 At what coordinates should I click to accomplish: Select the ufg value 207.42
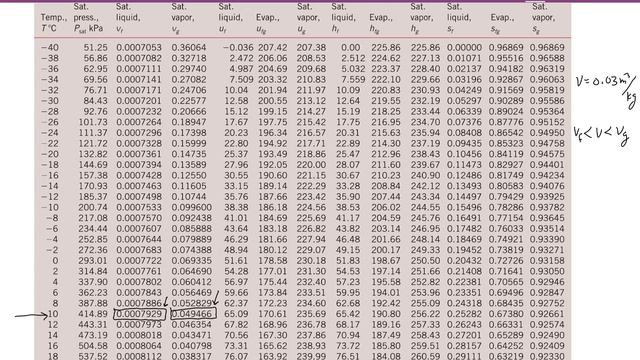coord(273,48)
